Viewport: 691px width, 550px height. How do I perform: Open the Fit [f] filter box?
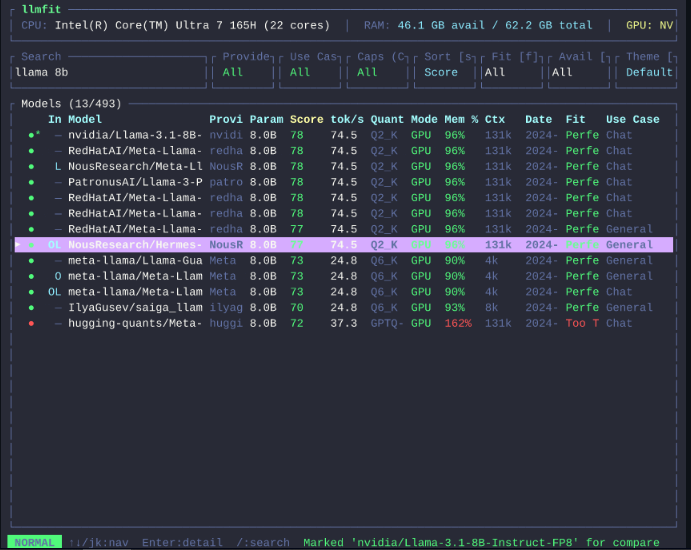coord(512,72)
